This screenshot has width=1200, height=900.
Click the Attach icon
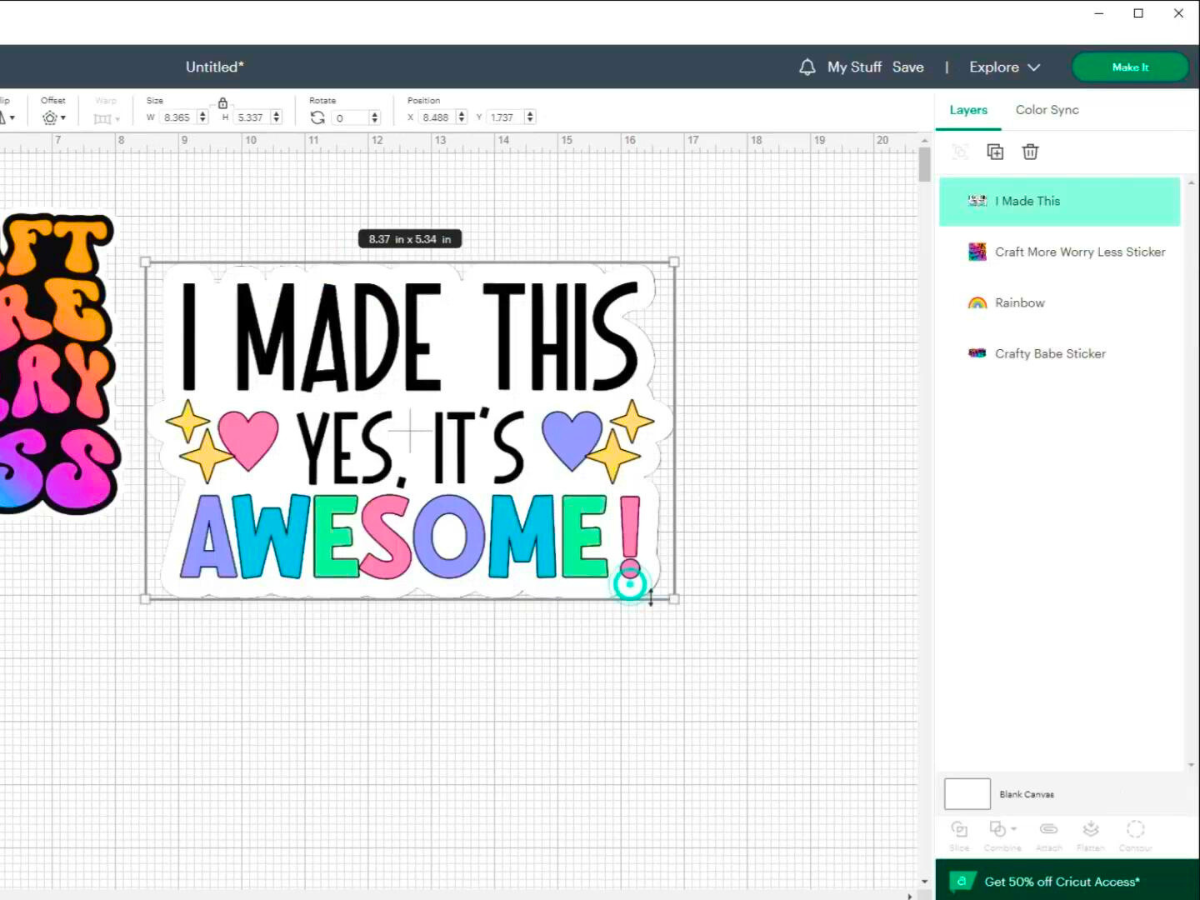tap(1049, 830)
